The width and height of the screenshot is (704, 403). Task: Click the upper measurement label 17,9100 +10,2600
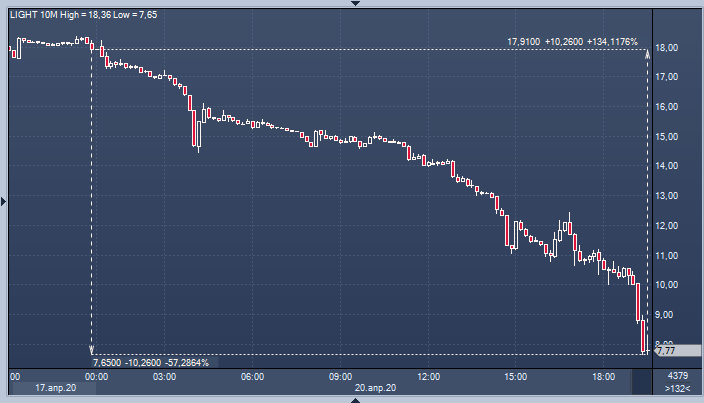tap(571, 42)
